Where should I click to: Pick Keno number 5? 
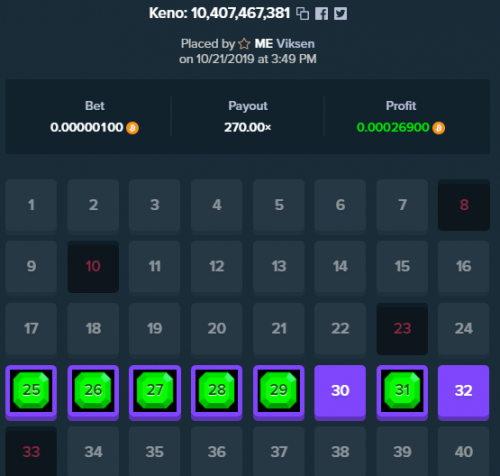(x=279, y=205)
